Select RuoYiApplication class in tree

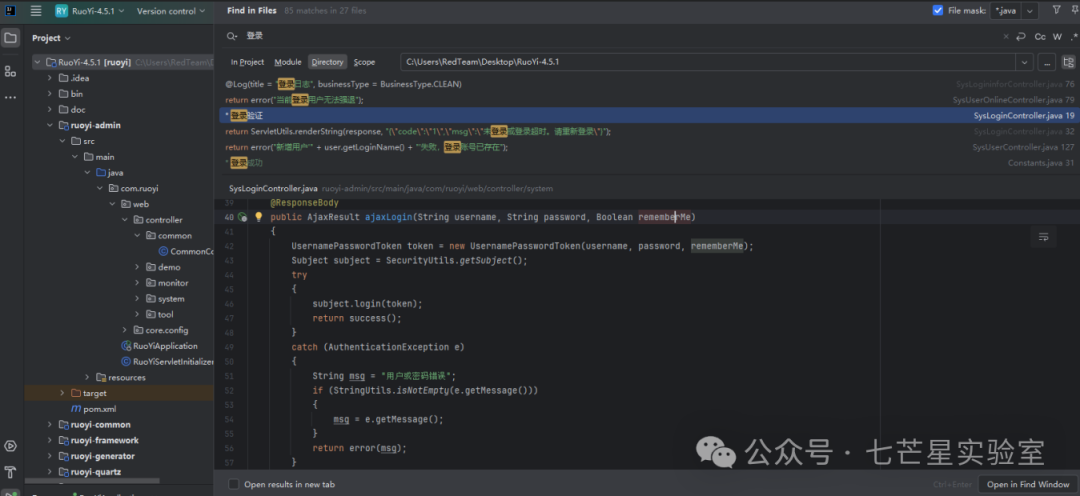pyautogui.click(x=160, y=346)
